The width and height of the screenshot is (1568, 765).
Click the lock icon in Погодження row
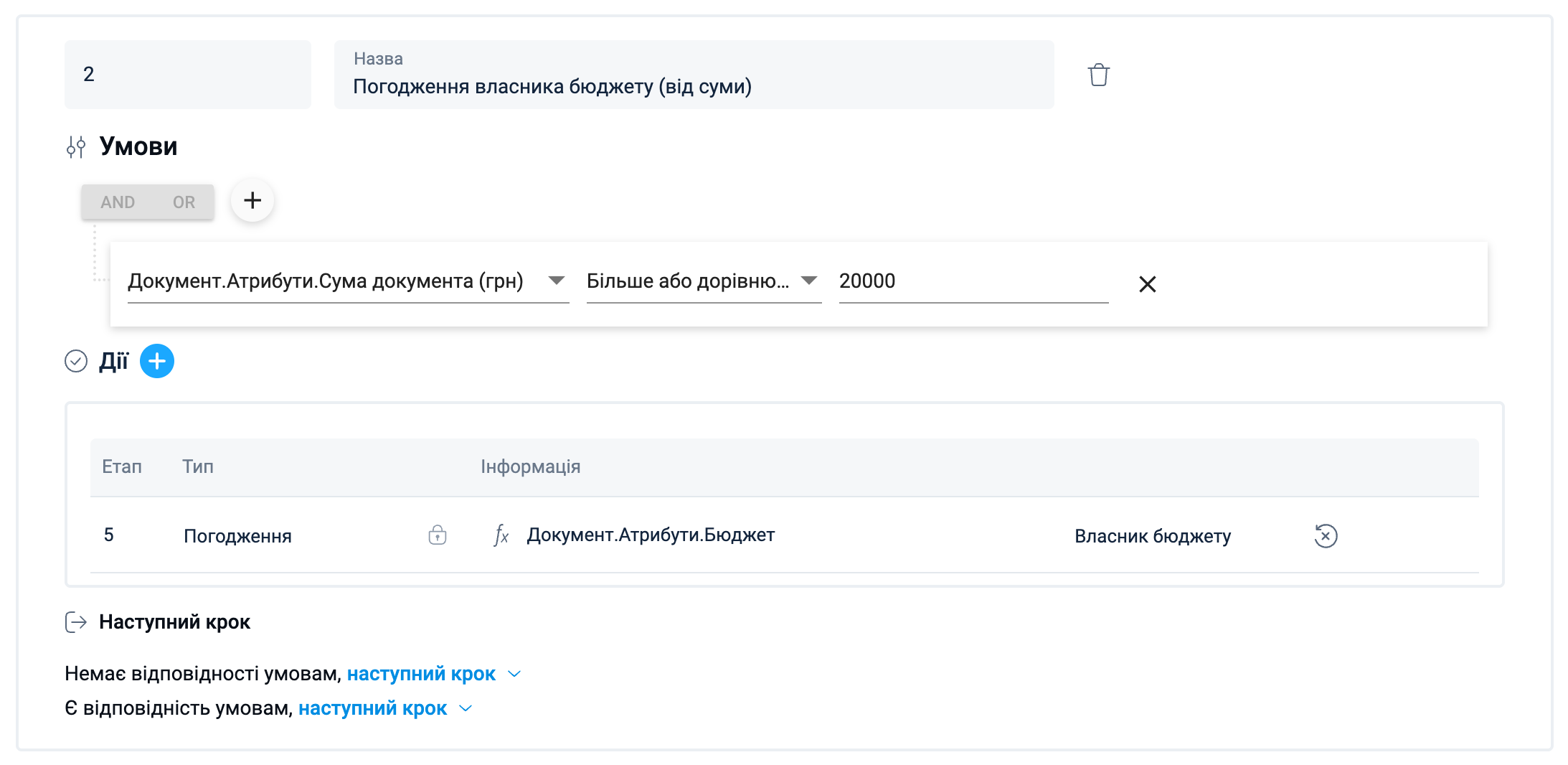[x=437, y=535]
